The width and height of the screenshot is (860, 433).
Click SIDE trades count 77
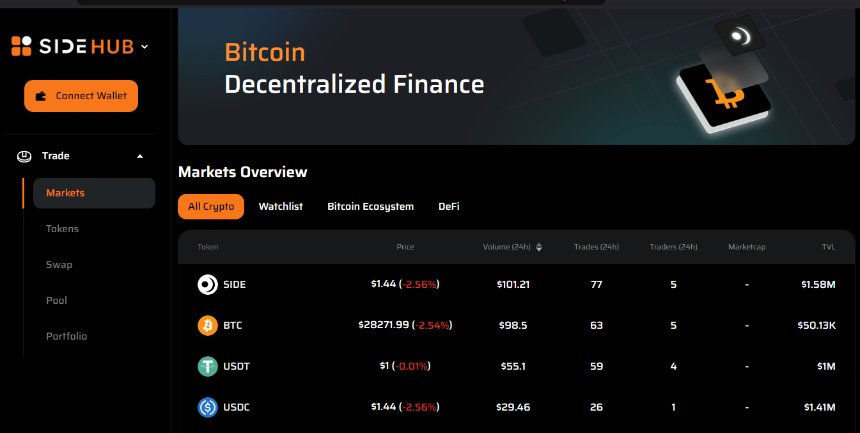pos(596,285)
